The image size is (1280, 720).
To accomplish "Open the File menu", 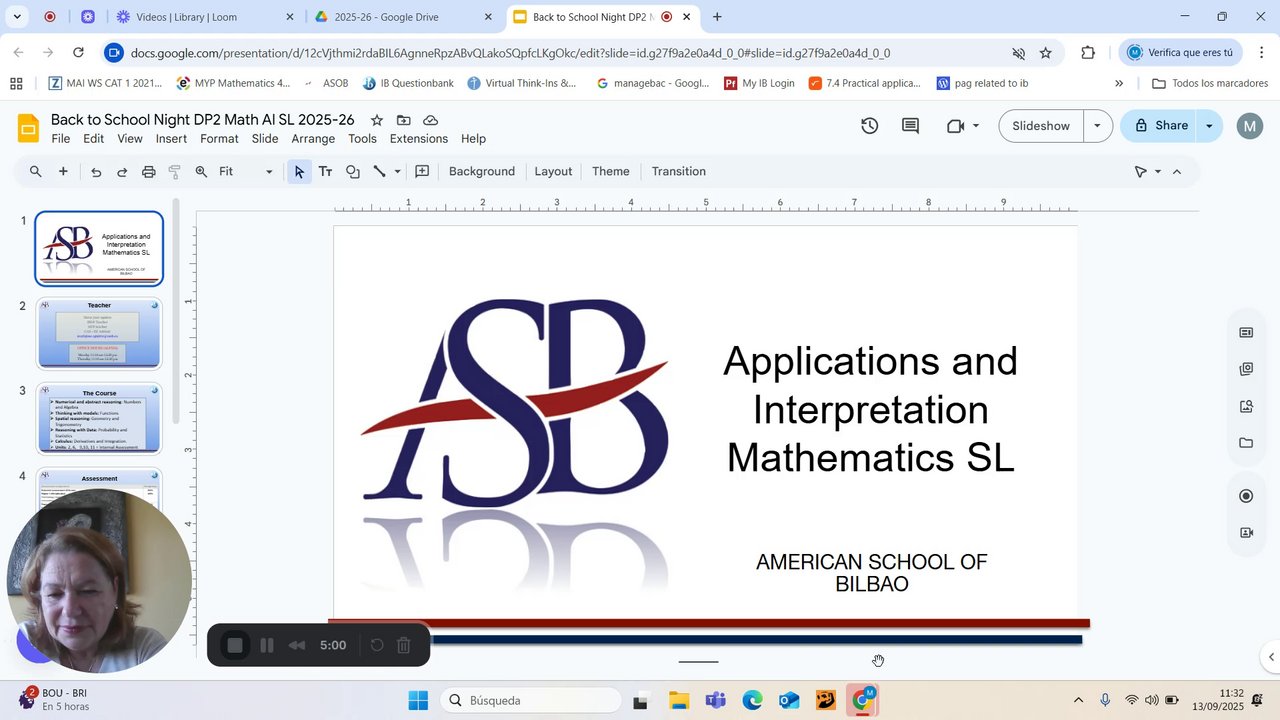I will click(61, 139).
